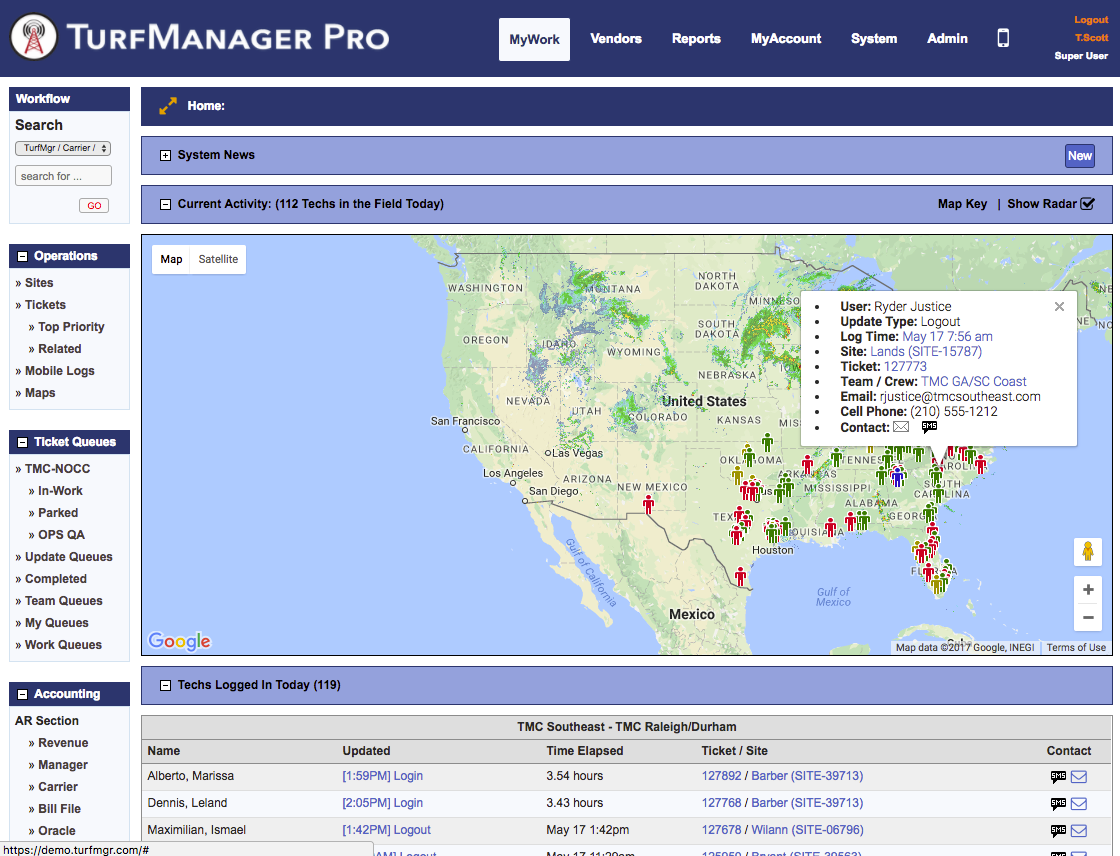Collapse the Techs Logged In Today section
Image resolution: width=1120 pixels, height=856 pixels.
click(165, 685)
